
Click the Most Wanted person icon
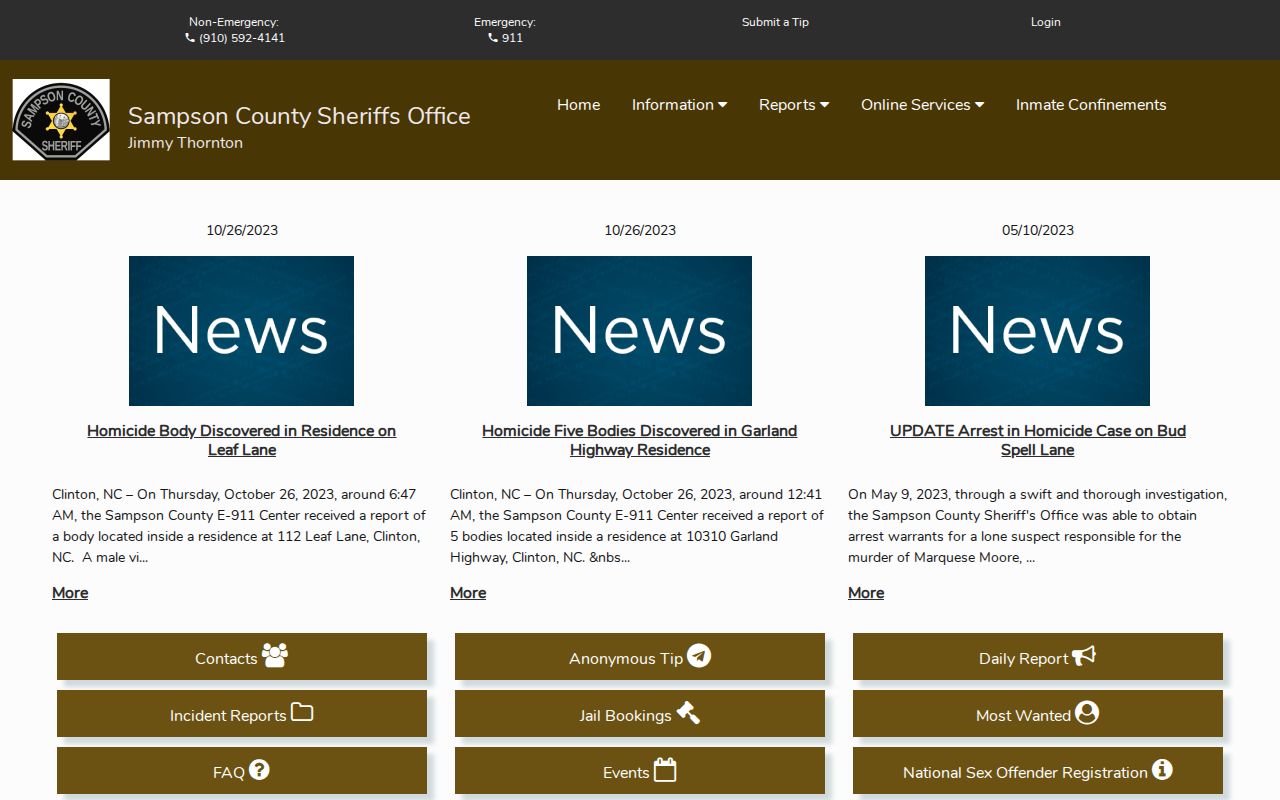(1087, 713)
